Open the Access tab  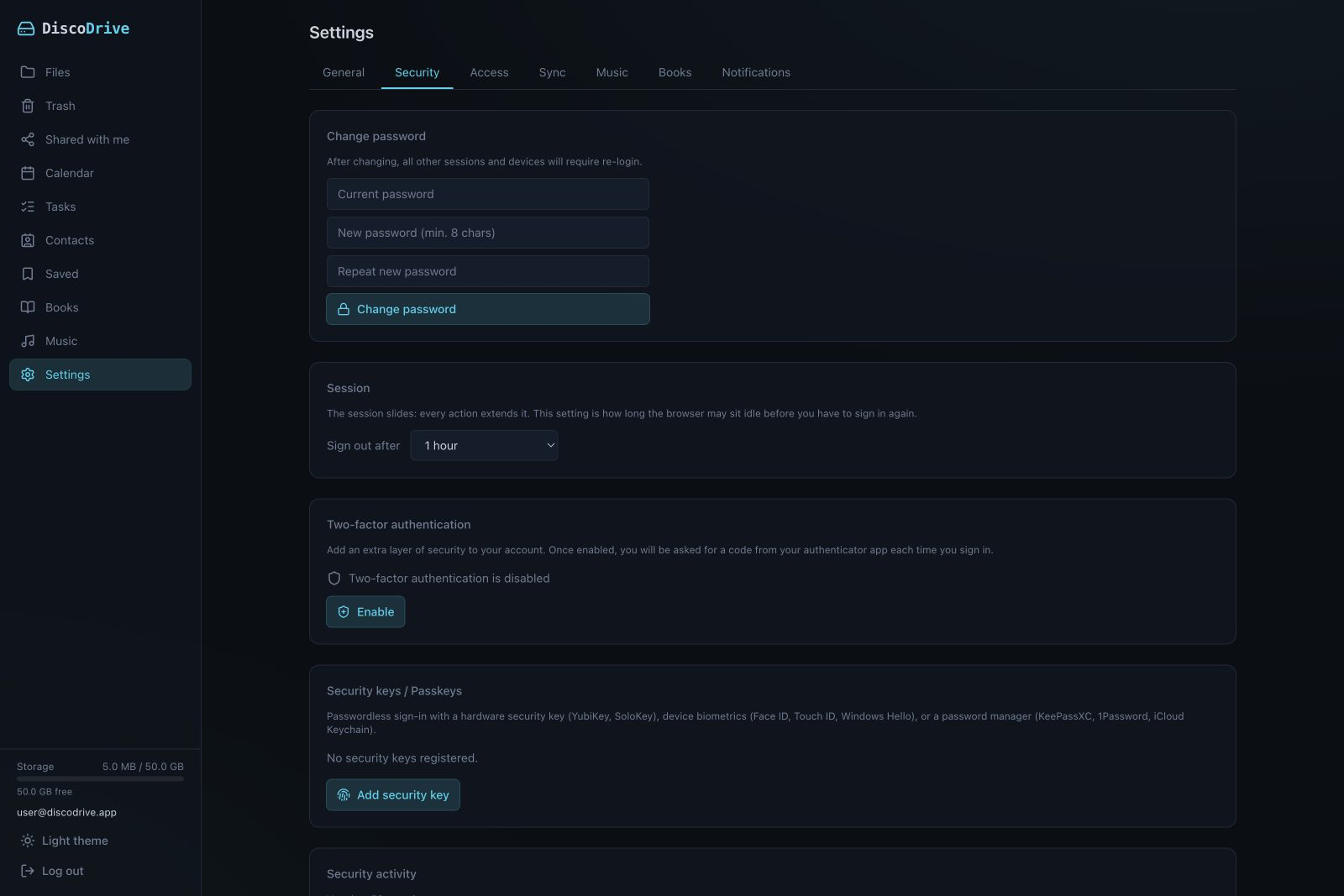489,72
